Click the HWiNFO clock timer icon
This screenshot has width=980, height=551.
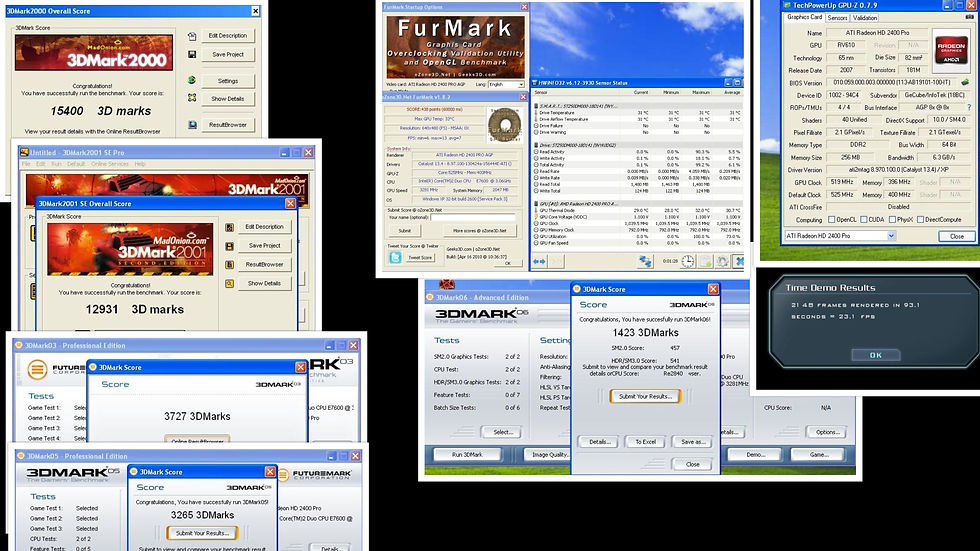pos(688,262)
